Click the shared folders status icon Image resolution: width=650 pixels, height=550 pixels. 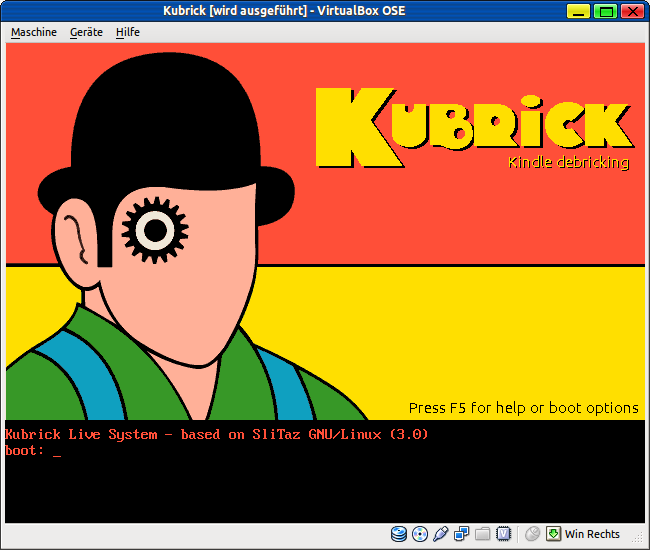482,534
